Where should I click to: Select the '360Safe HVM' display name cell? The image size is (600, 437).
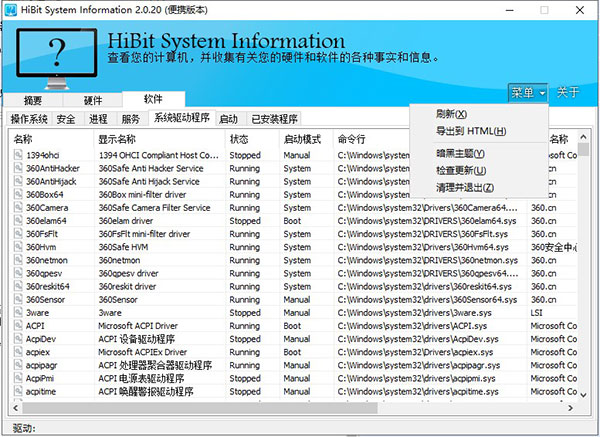point(123,247)
